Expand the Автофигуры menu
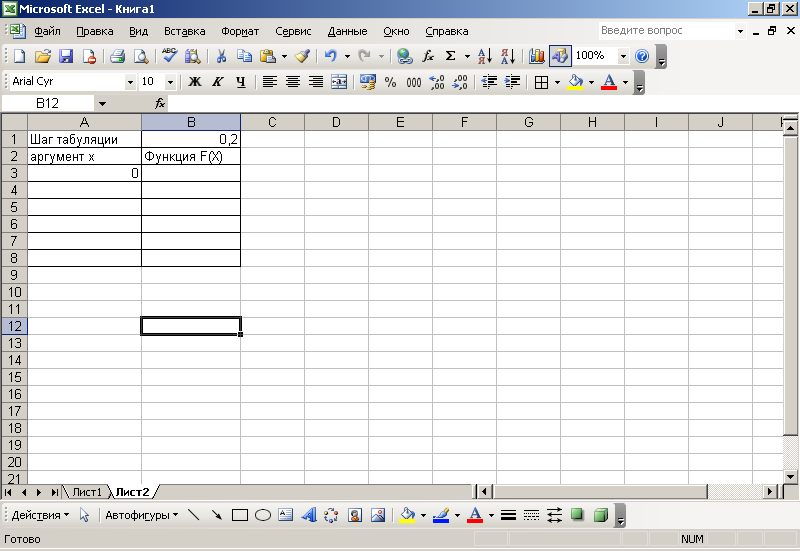 pos(142,515)
